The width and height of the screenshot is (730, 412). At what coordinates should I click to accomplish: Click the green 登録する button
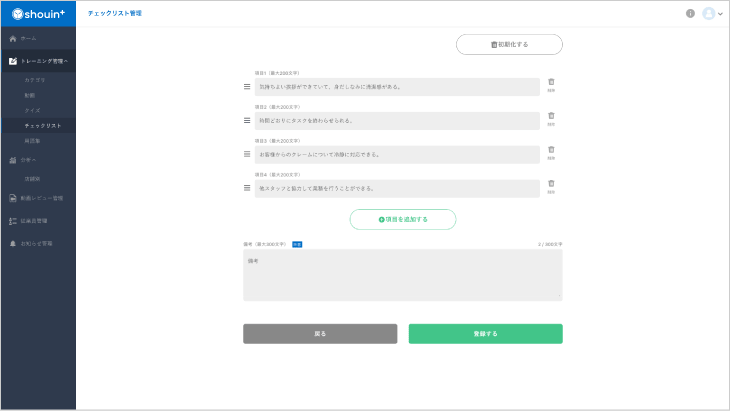point(485,334)
